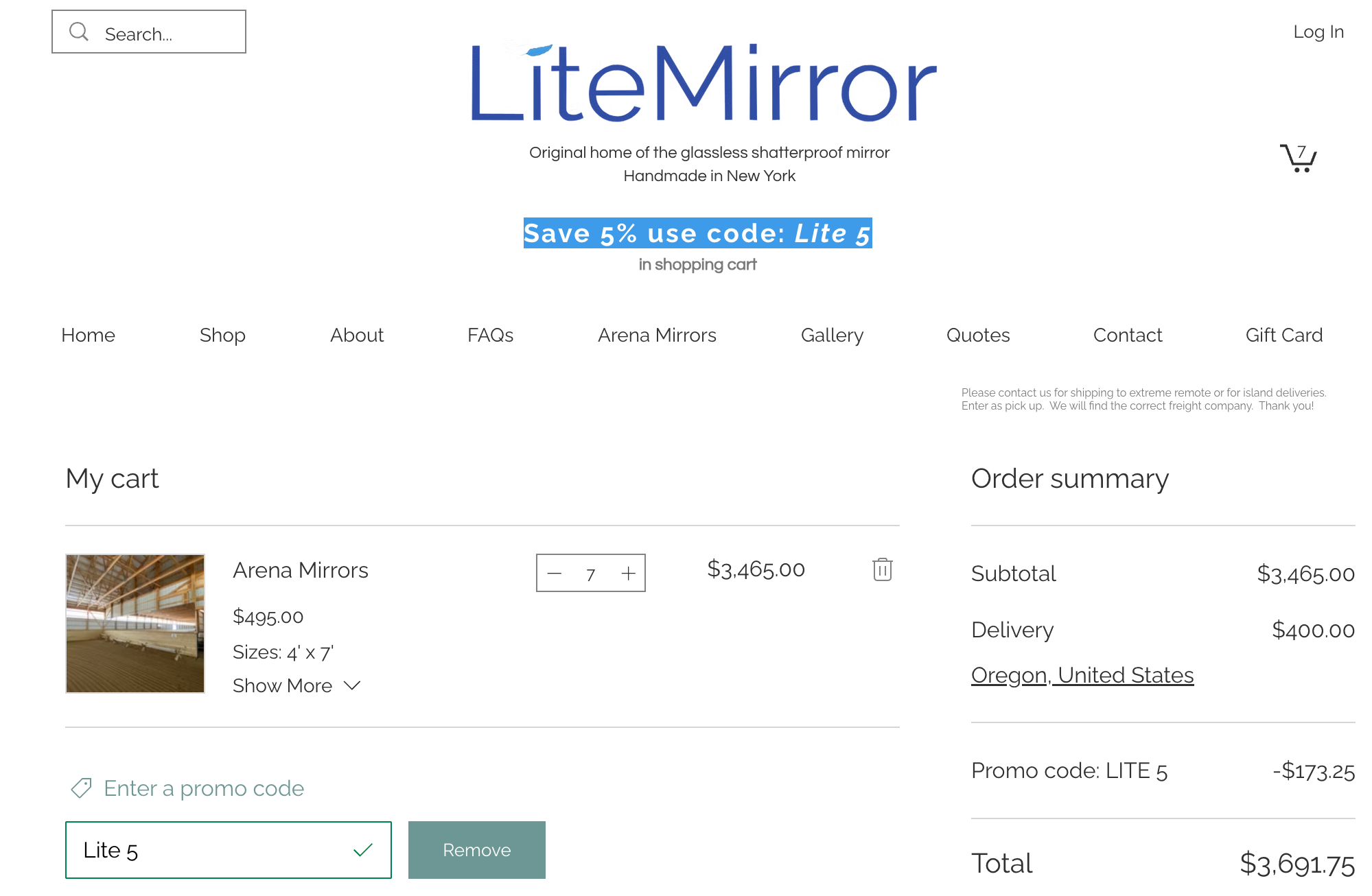Change delivery location Oregon, United States
This screenshot has width=1372, height=896.
pyautogui.click(x=1082, y=675)
